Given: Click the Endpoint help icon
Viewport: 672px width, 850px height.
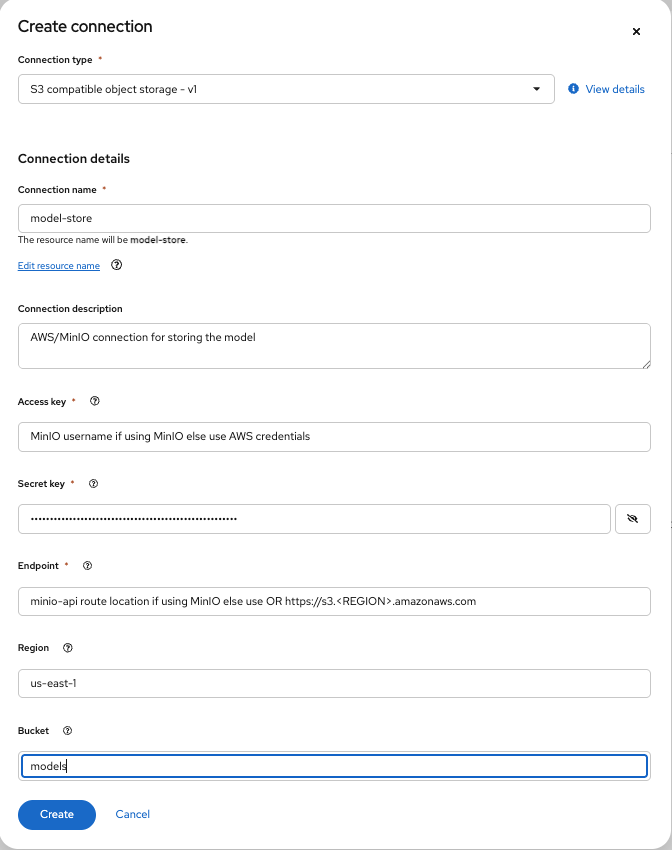Looking at the screenshot, I should click(87, 566).
